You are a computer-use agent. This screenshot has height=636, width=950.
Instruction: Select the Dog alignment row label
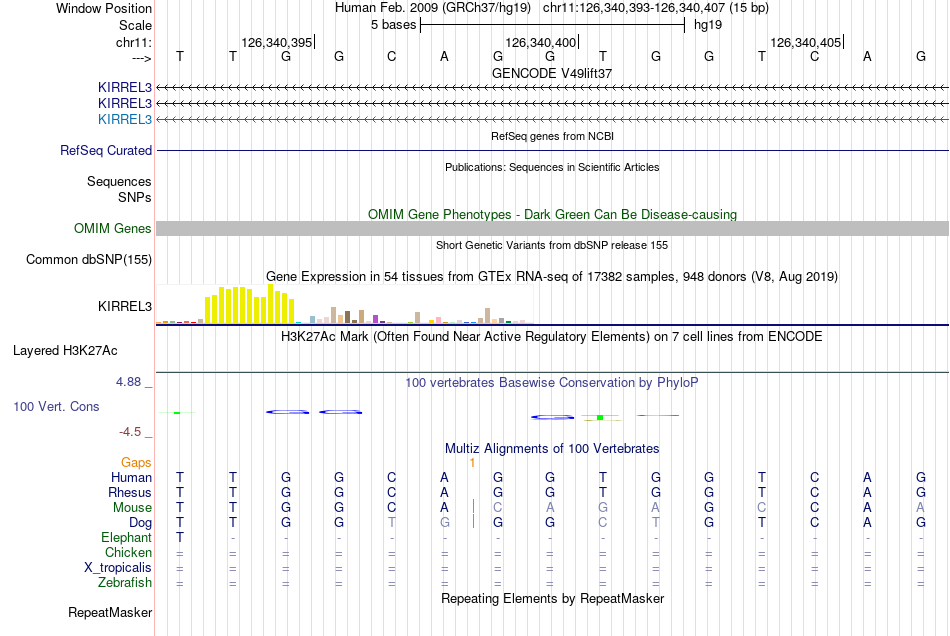[140, 523]
